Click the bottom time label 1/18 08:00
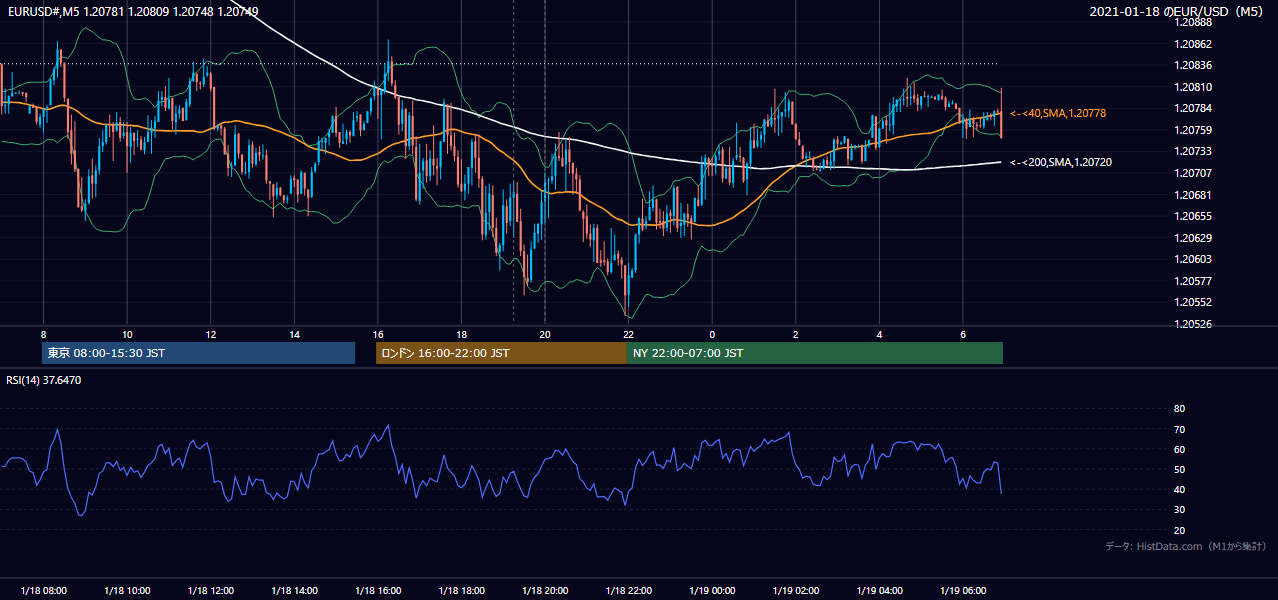The width and height of the screenshot is (1278, 600). click(43, 591)
